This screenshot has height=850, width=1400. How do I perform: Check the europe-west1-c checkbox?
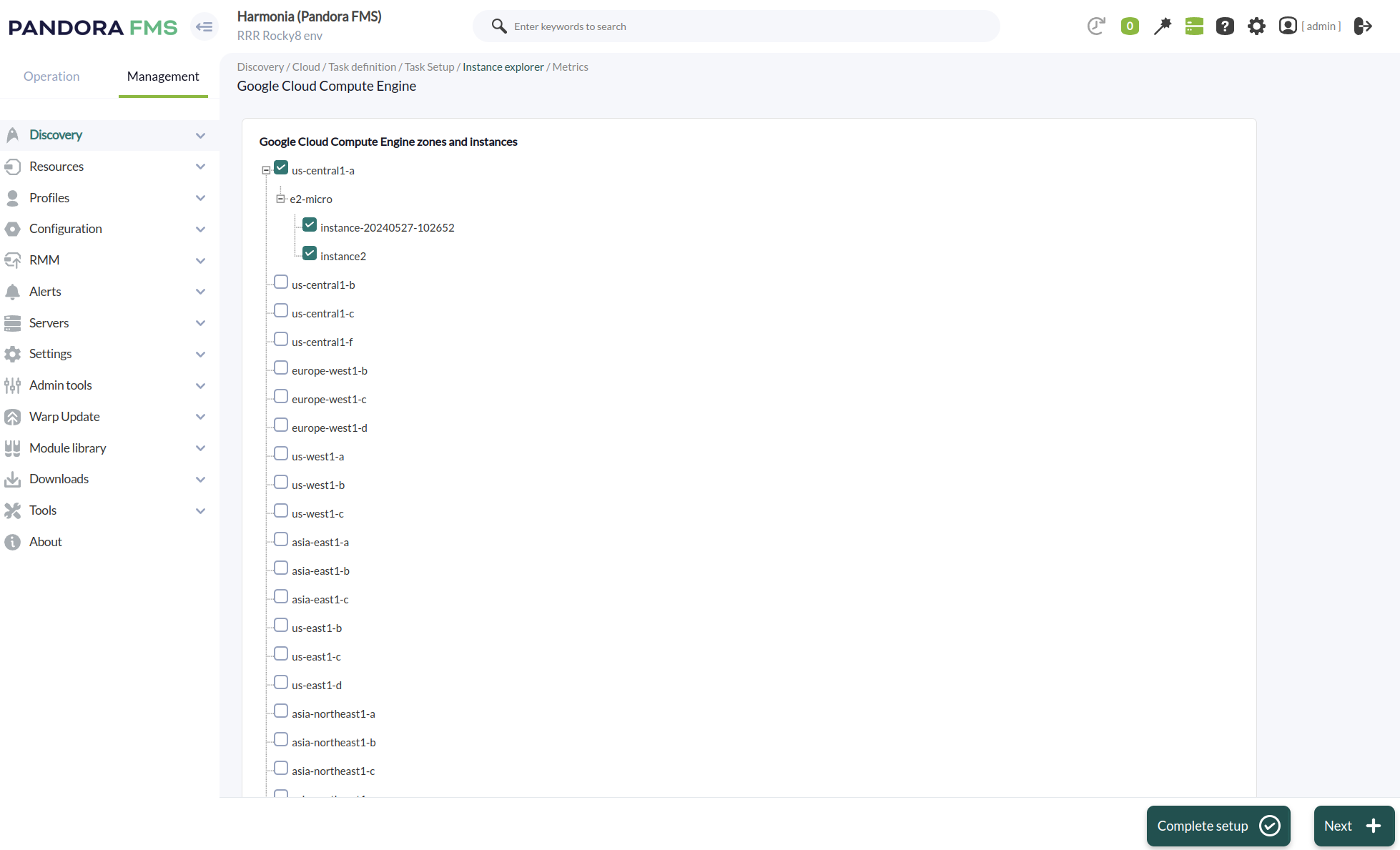click(280, 395)
